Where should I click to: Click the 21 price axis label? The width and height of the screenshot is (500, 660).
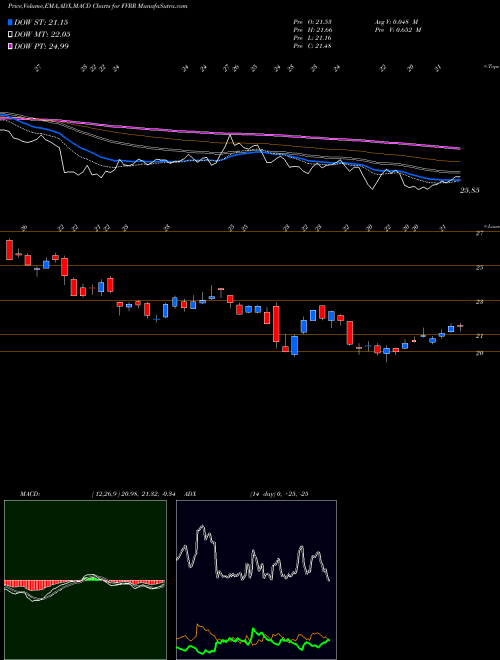479,336
